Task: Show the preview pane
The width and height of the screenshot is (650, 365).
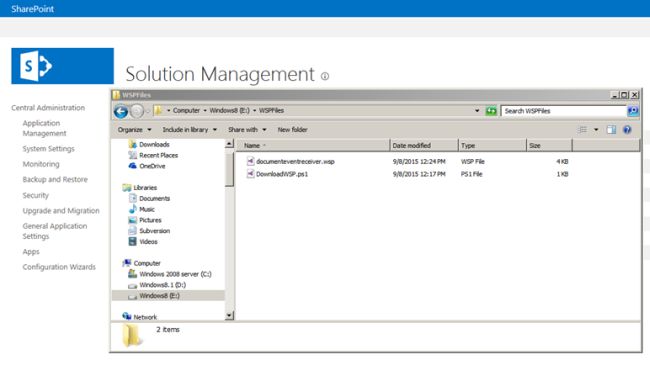Action: (x=611, y=130)
